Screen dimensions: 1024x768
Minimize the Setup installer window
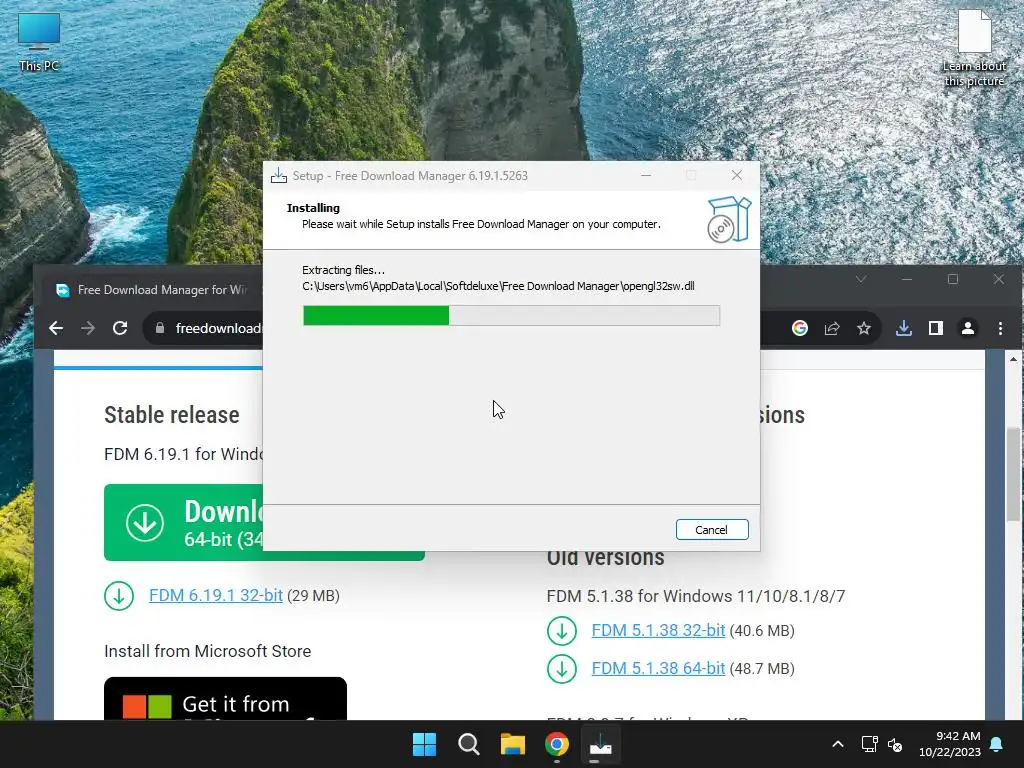(x=646, y=176)
